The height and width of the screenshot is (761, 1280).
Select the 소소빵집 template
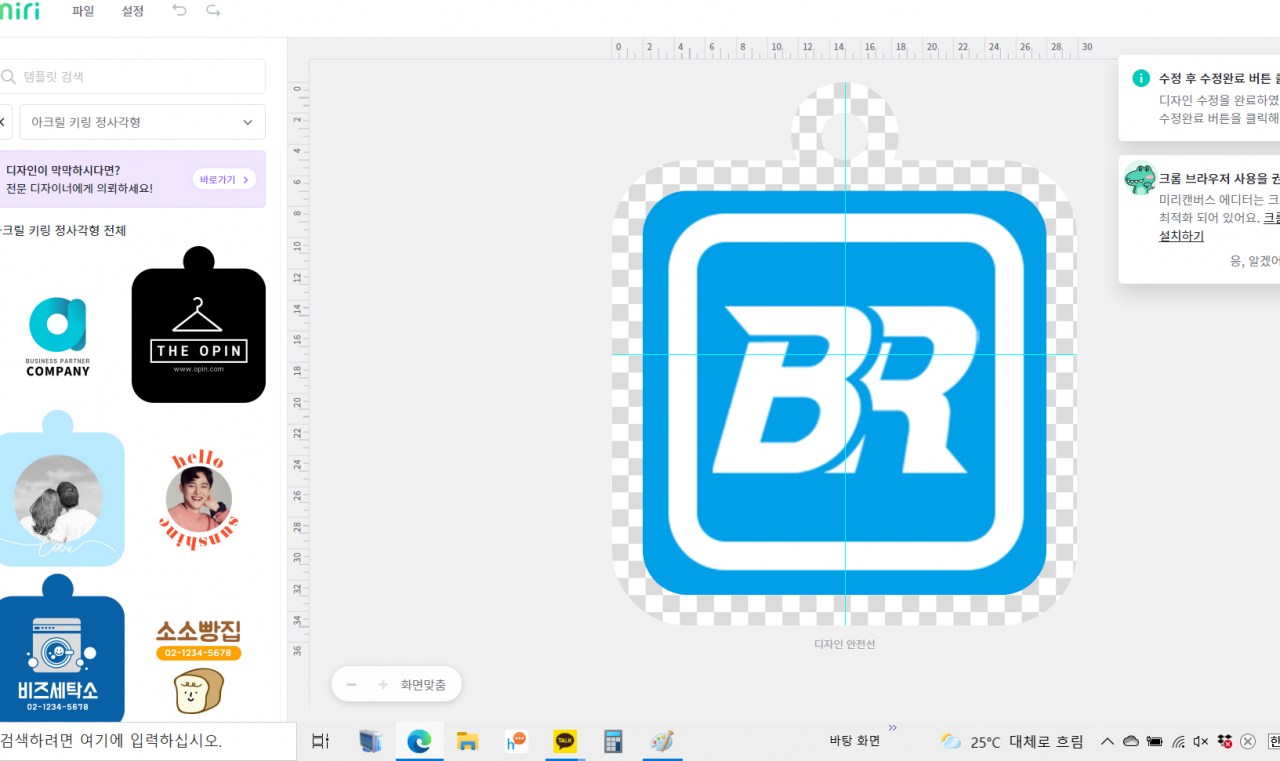[199, 665]
